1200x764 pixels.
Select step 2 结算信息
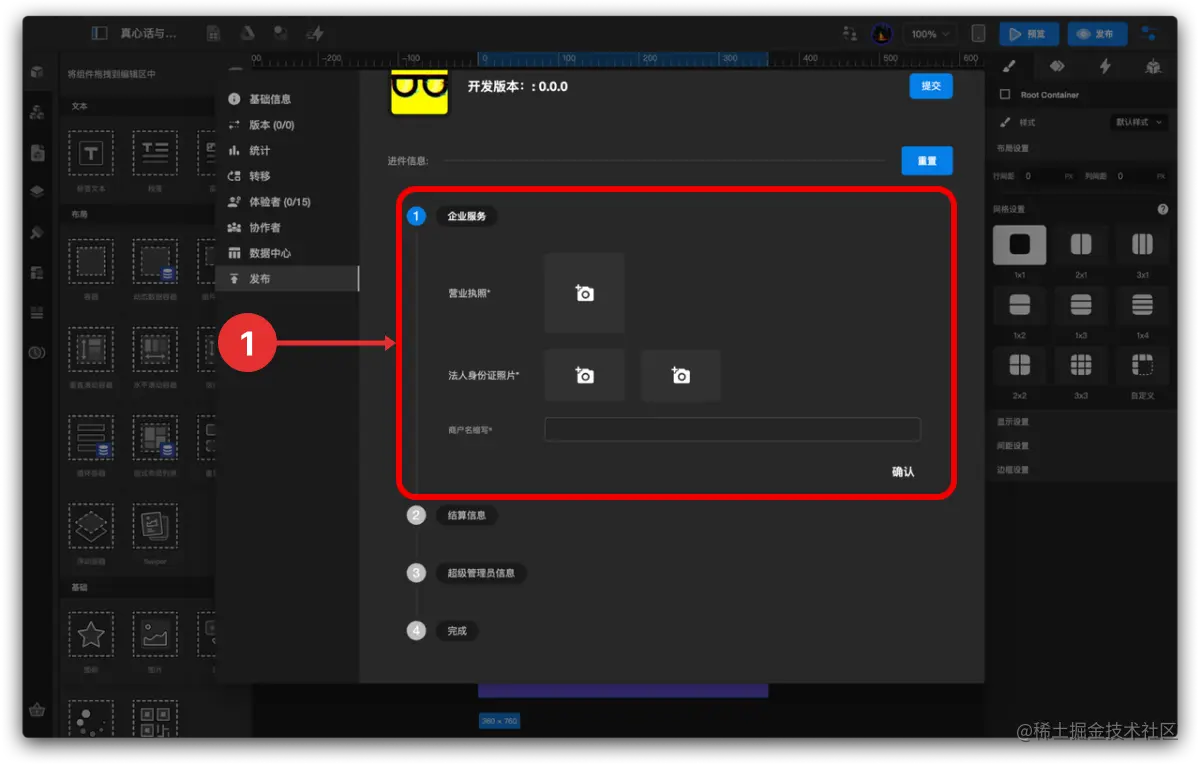466,516
